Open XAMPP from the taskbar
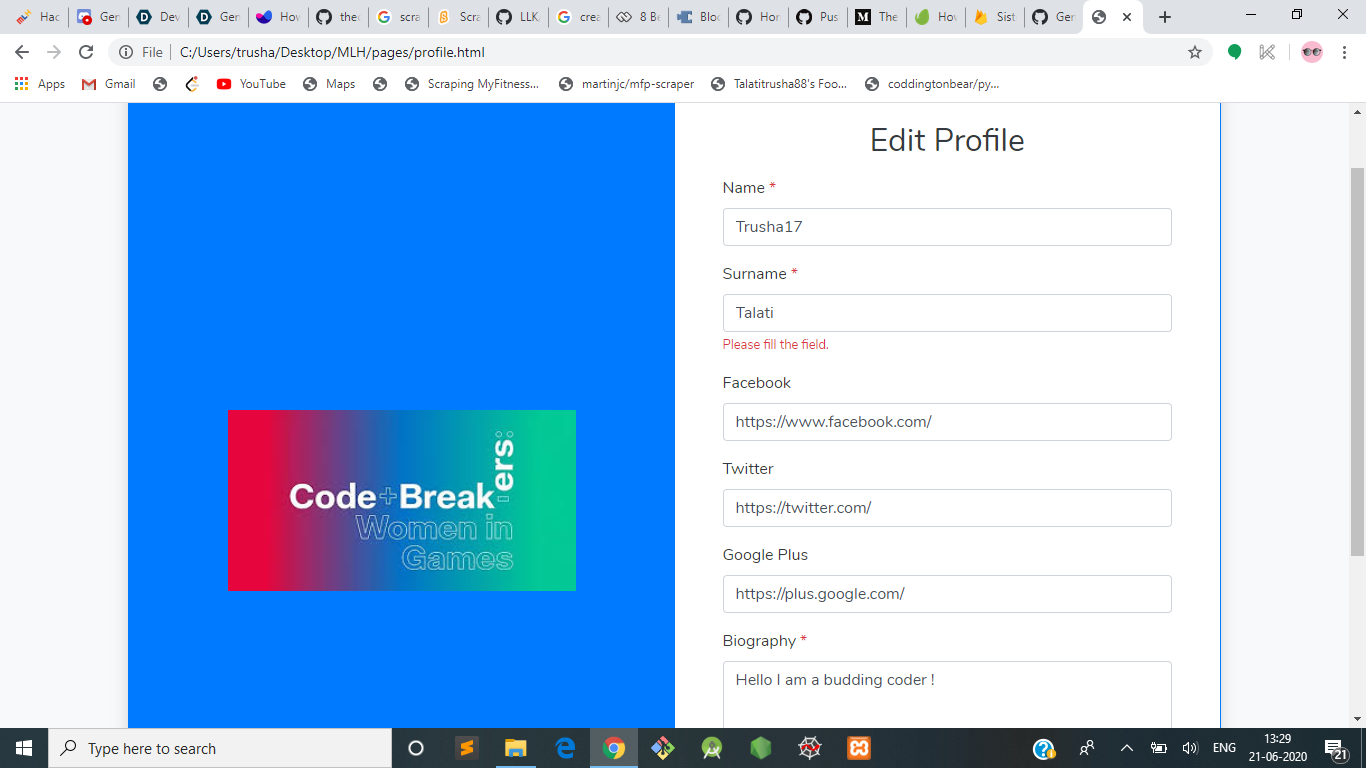This screenshot has width=1366, height=768. (x=859, y=748)
